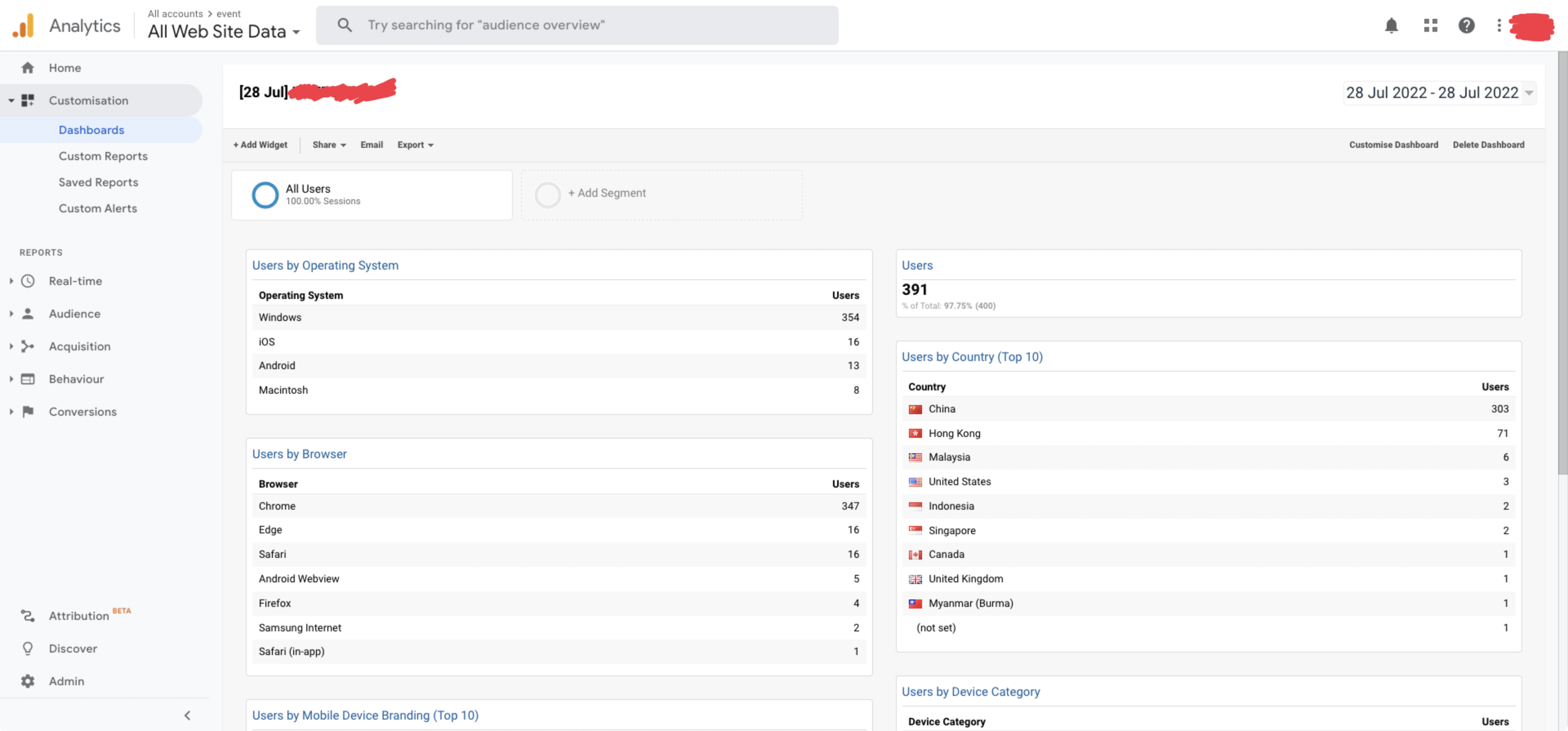The height and width of the screenshot is (731, 1568).
Task: Open the Google apps grid menu
Action: tap(1430, 26)
